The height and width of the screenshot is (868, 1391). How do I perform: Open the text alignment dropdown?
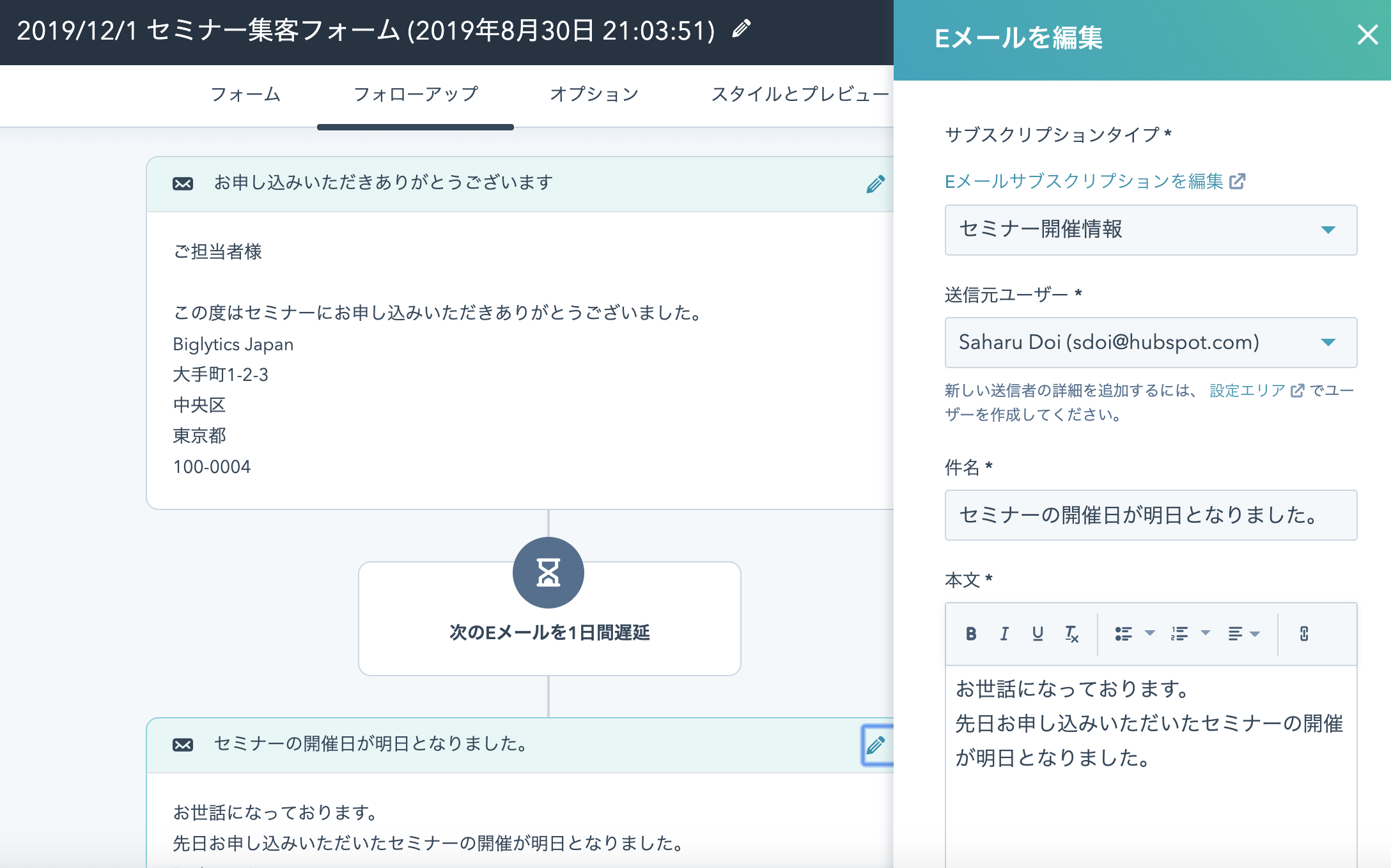(x=1243, y=633)
